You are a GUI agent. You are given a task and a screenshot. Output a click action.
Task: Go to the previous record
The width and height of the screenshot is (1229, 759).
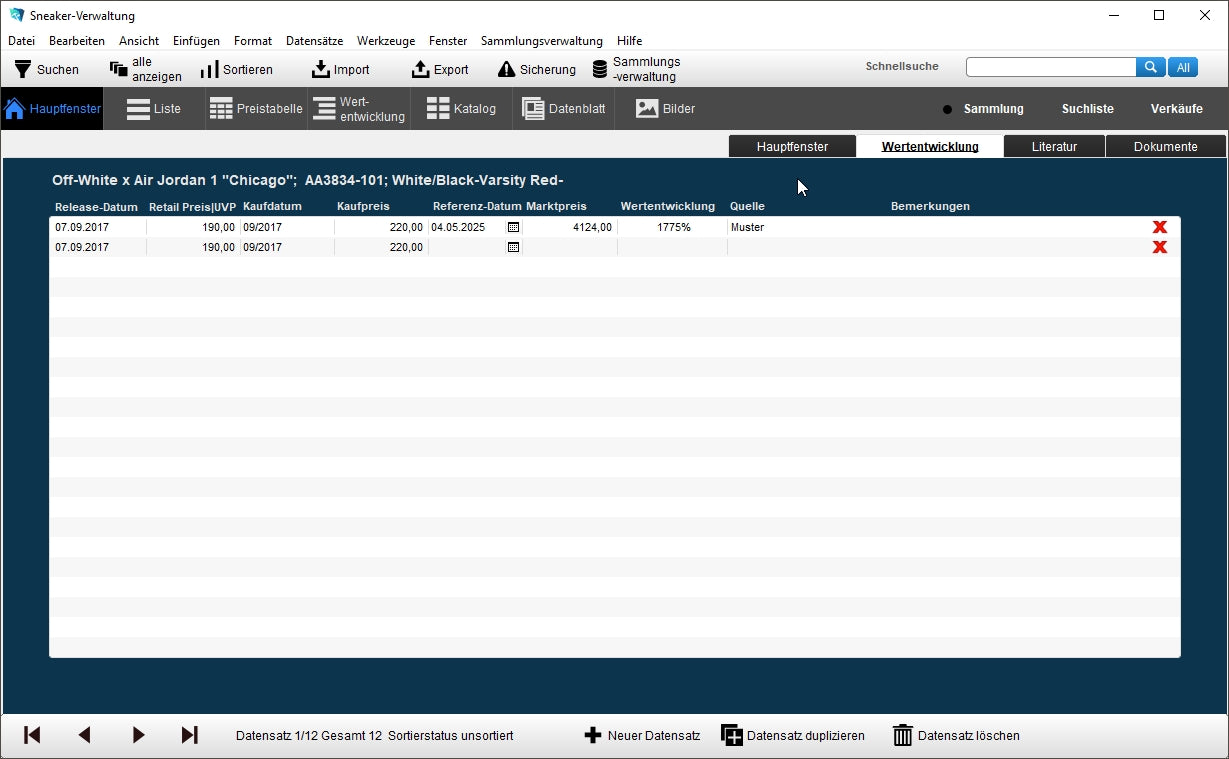pos(84,736)
